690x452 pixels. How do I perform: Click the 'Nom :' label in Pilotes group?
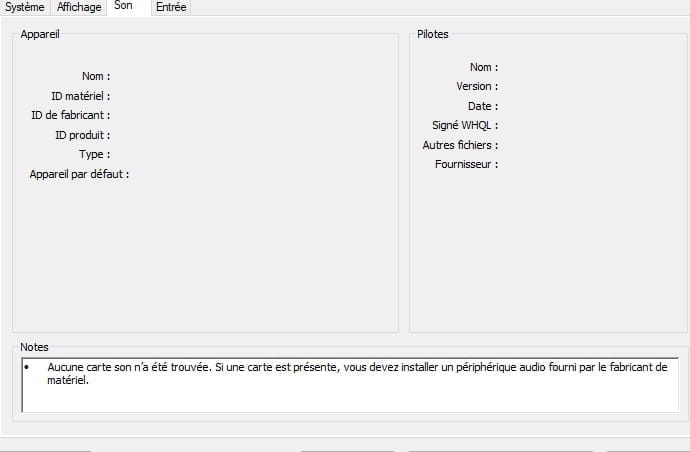coord(484,67)
